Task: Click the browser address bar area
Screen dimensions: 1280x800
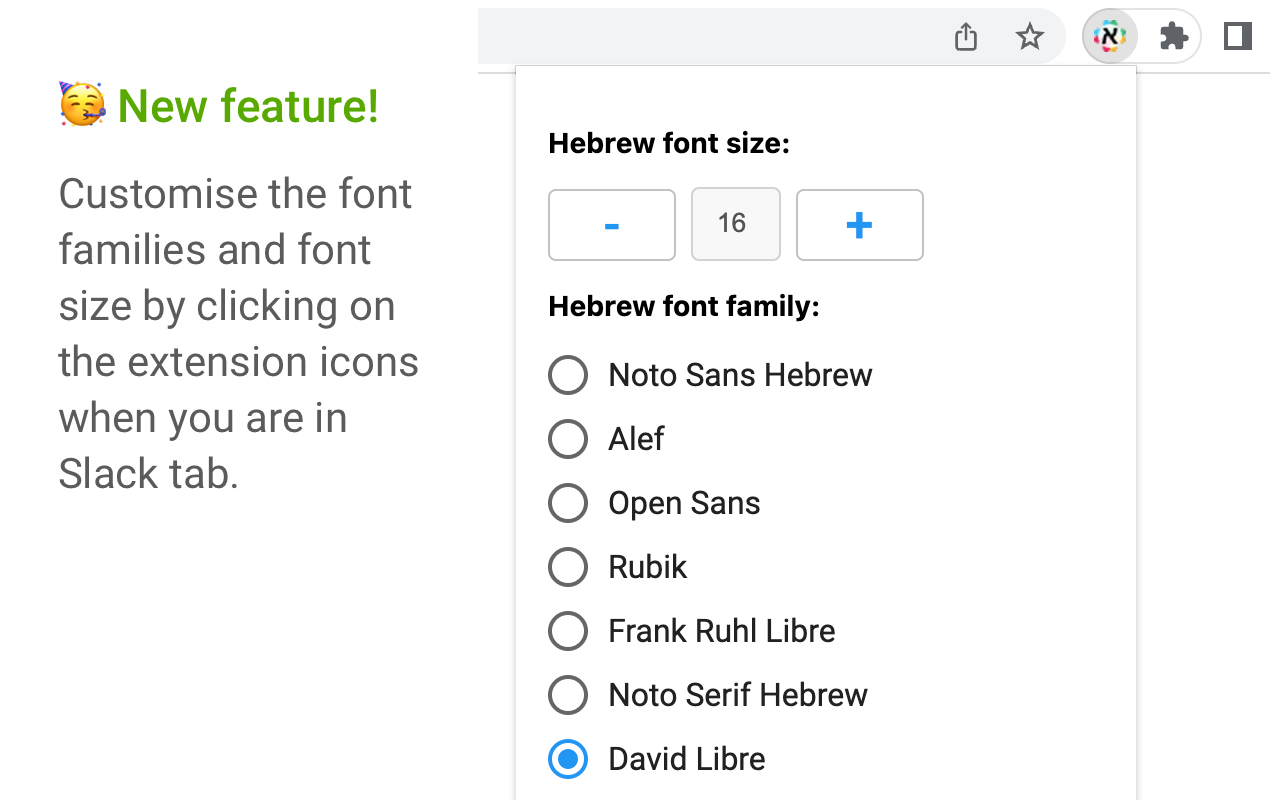Action: tap(700, 36)
